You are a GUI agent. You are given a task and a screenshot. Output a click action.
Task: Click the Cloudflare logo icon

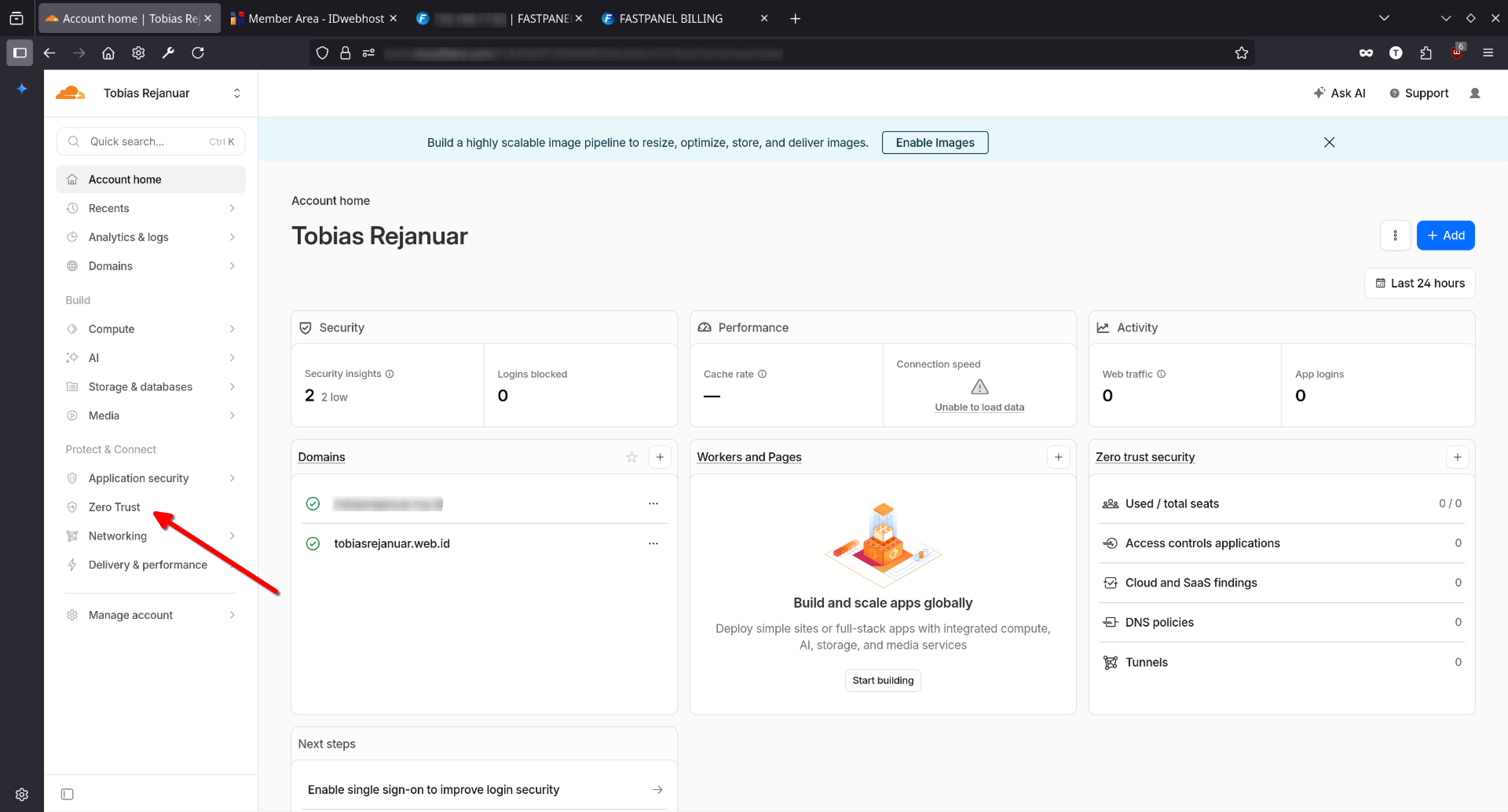70,93
